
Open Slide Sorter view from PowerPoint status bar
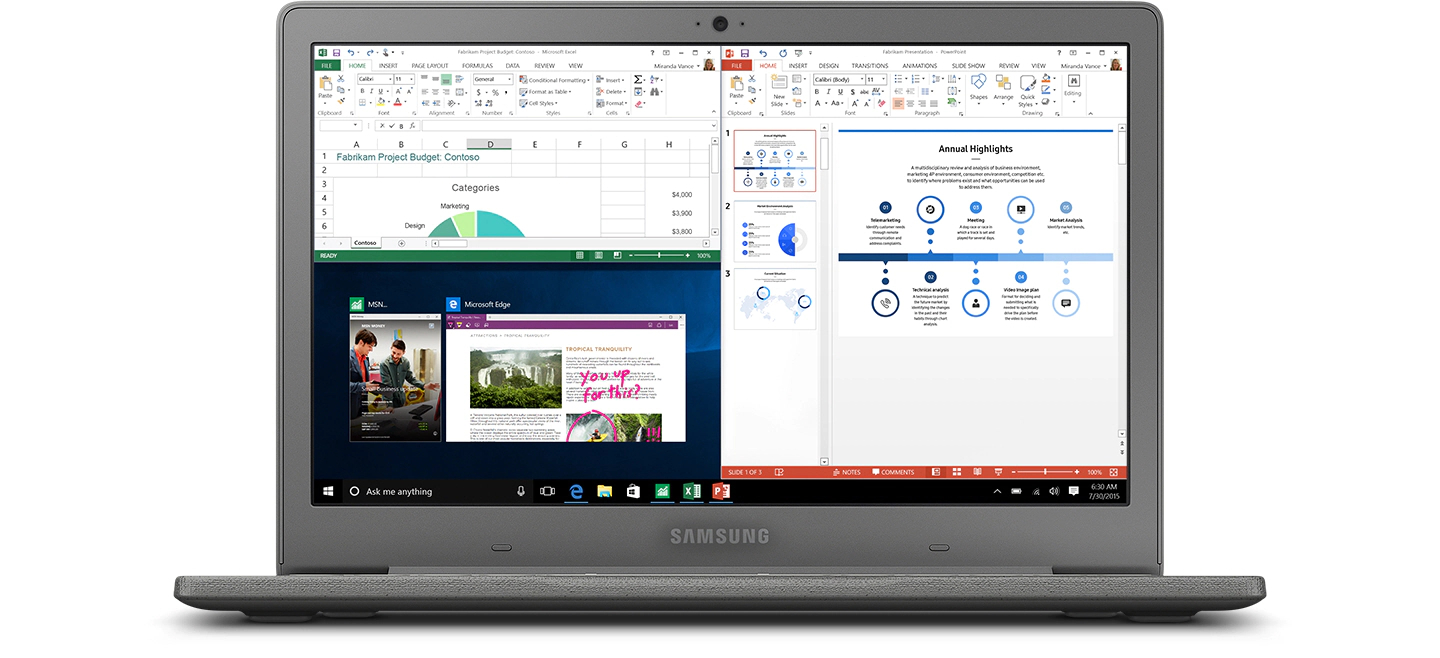coord(956,472)
